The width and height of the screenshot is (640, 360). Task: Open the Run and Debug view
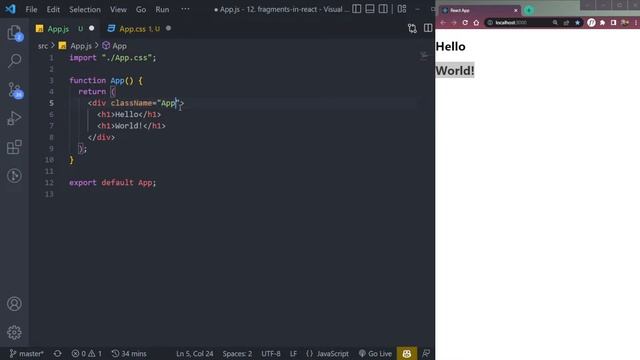14,118
